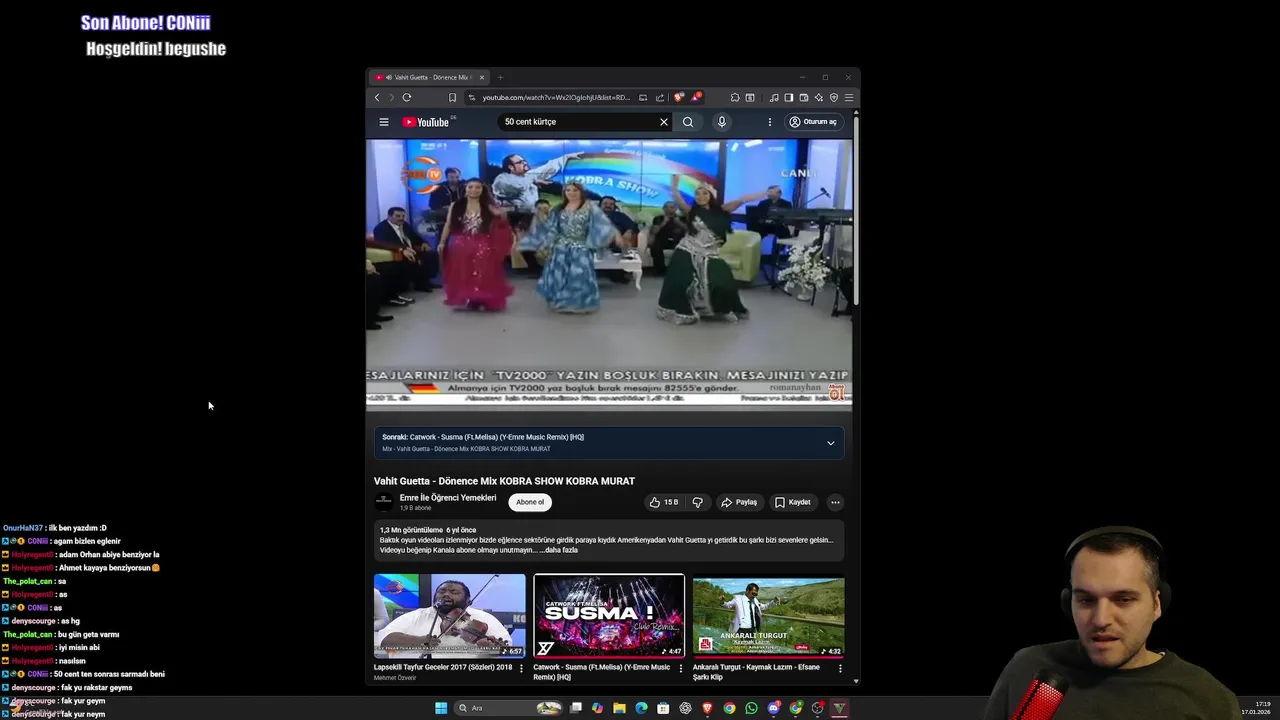This screenshot has height=720, width=1280.
Task: Go to YouTube home via logo
Action: pos(426,122)
